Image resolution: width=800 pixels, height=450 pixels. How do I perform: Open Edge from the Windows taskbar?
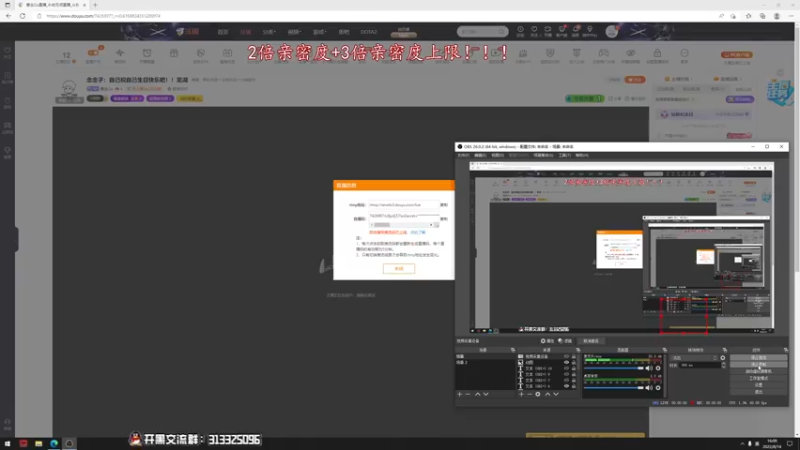(x=54, y=443)
